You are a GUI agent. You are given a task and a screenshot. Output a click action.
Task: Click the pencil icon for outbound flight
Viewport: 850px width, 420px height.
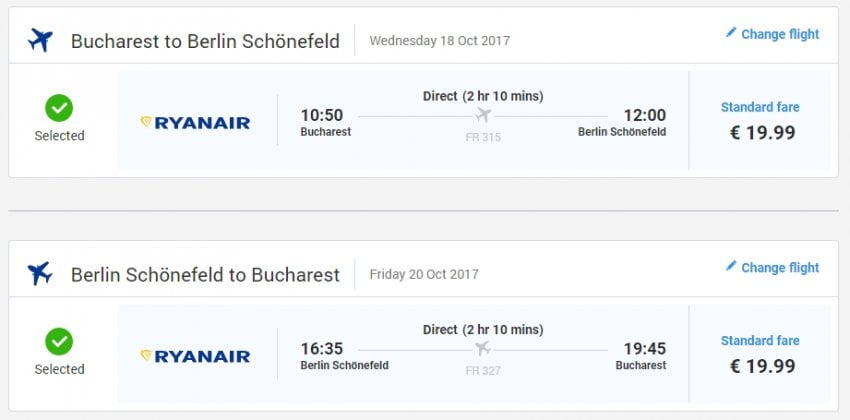[731, 33]
